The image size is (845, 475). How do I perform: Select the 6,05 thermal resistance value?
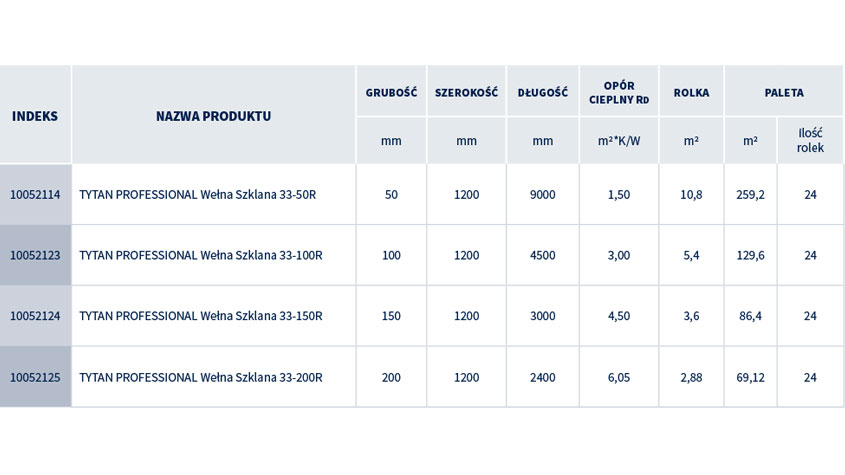619,377
